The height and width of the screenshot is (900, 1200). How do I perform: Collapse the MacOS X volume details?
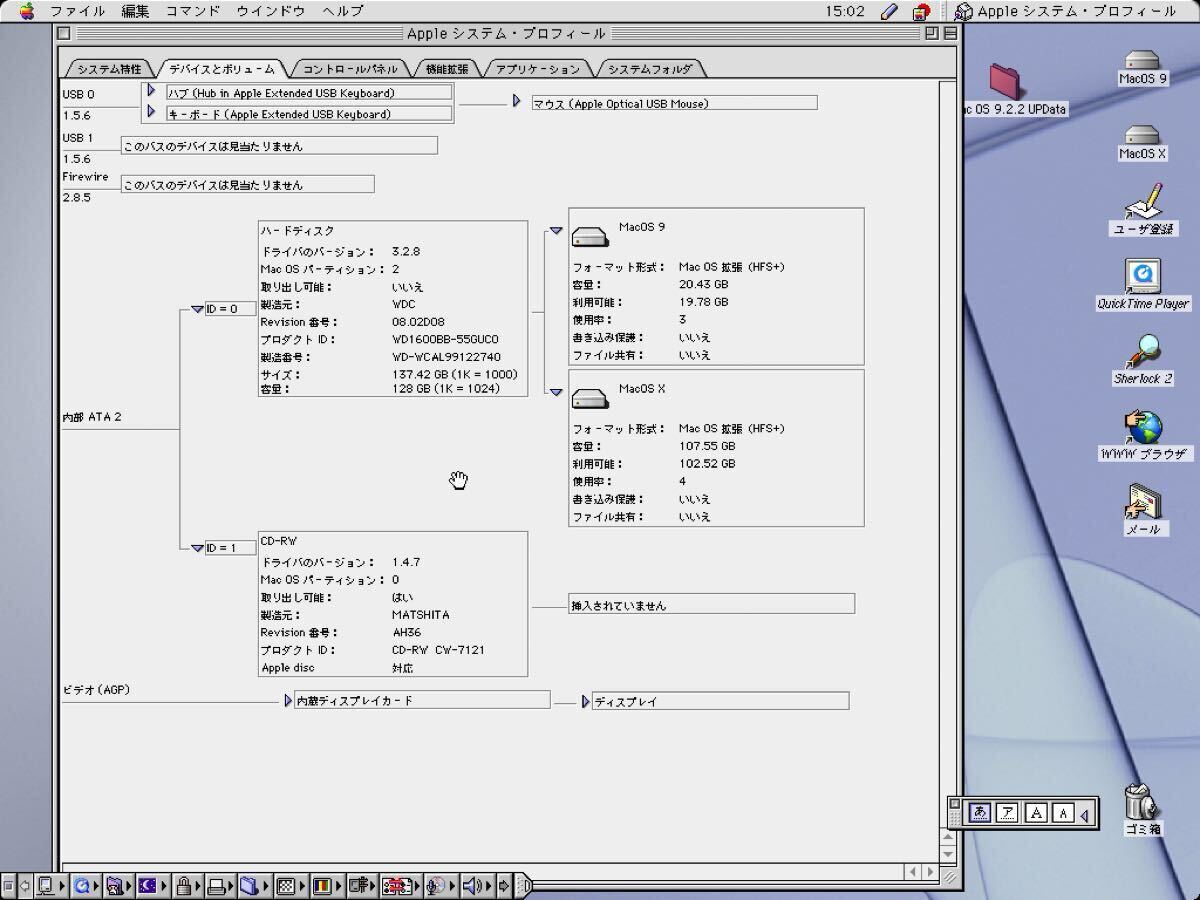click(556, 392)
